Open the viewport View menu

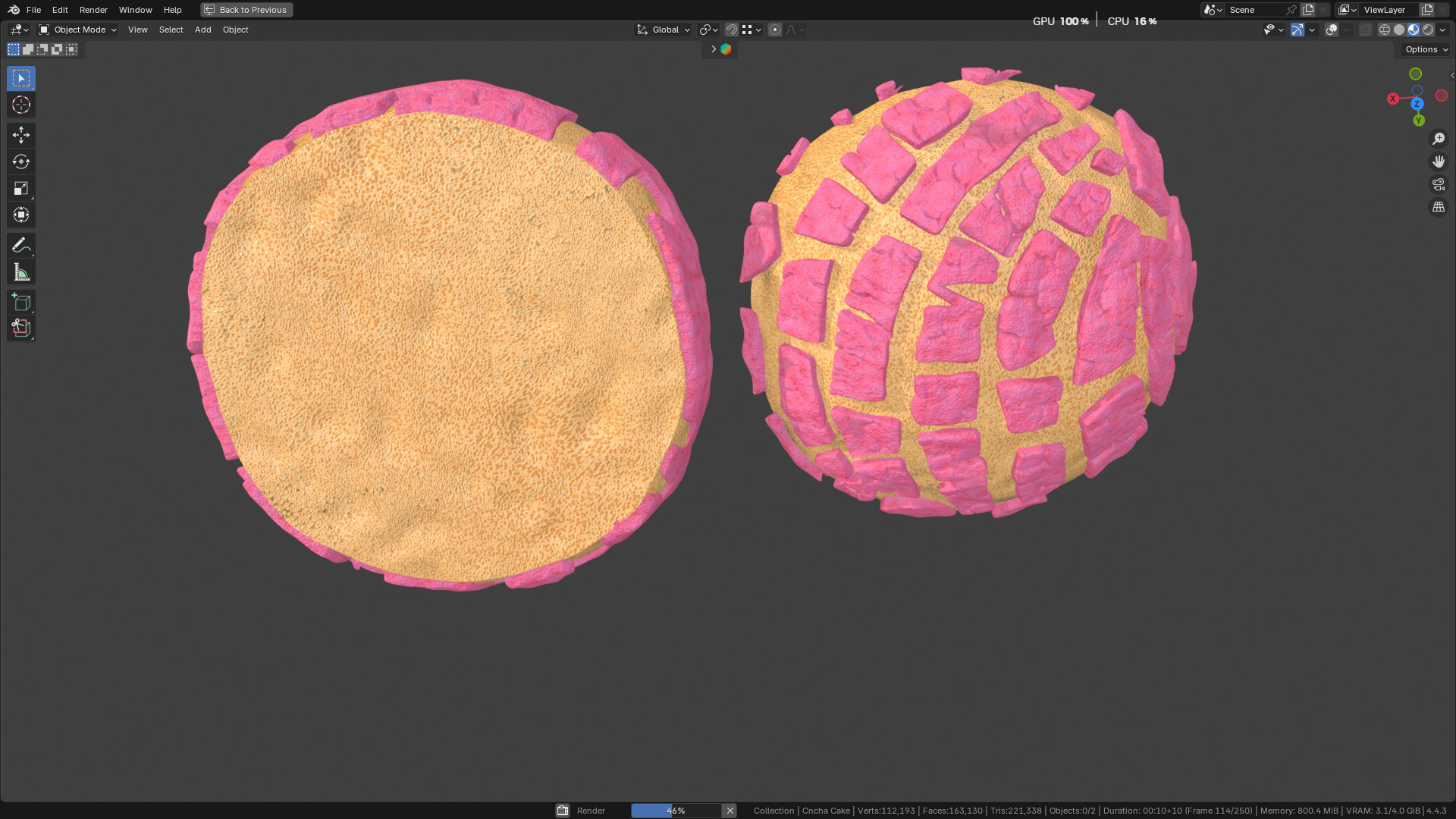click(x=137, y=30)
